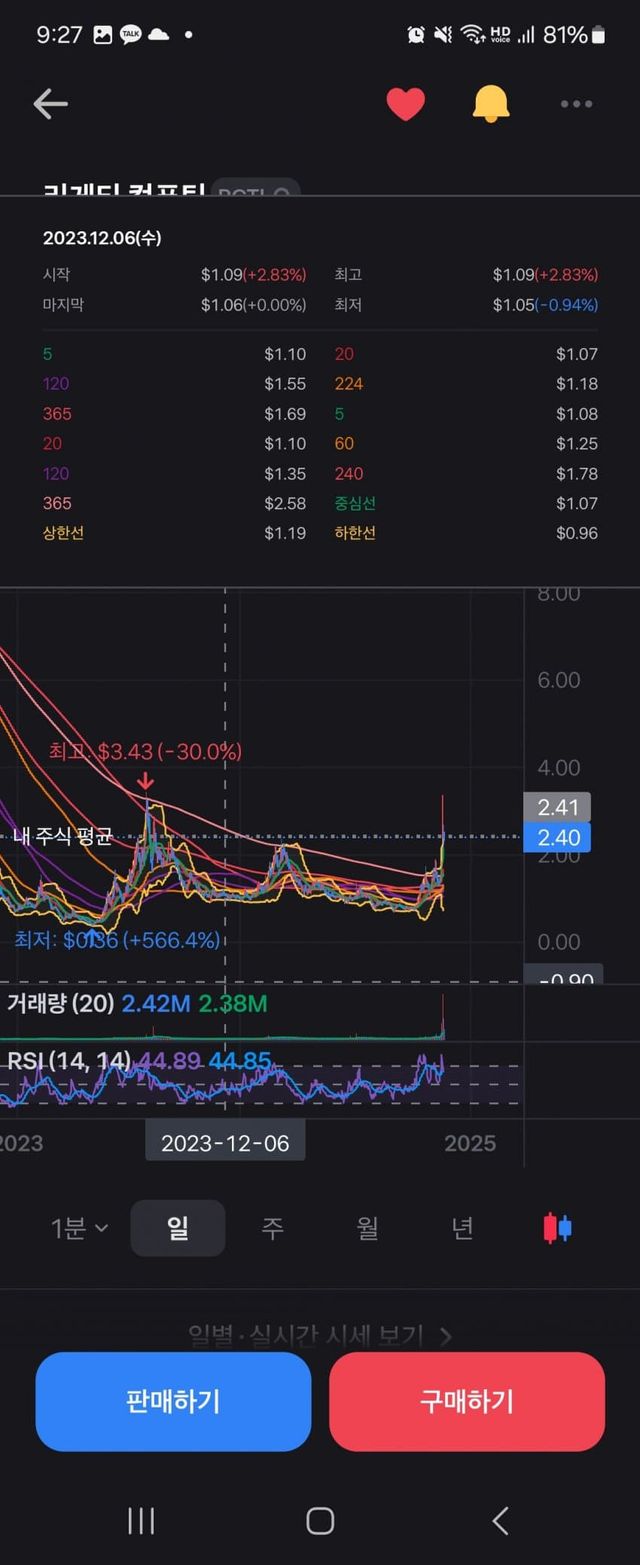Select the 일 daily tab

click(x=178, y=1228)
